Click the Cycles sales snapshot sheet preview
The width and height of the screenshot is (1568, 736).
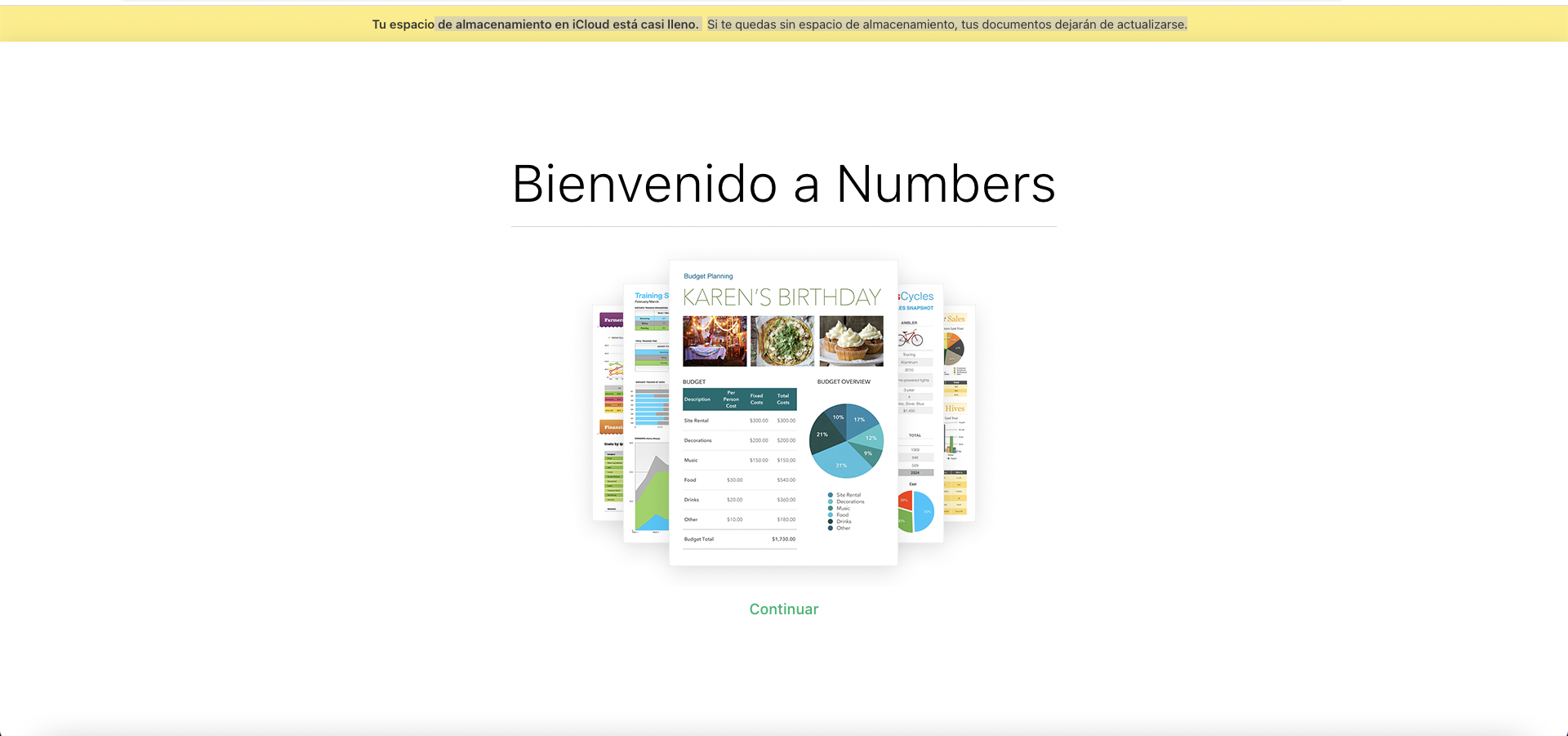tap(920, 413)
